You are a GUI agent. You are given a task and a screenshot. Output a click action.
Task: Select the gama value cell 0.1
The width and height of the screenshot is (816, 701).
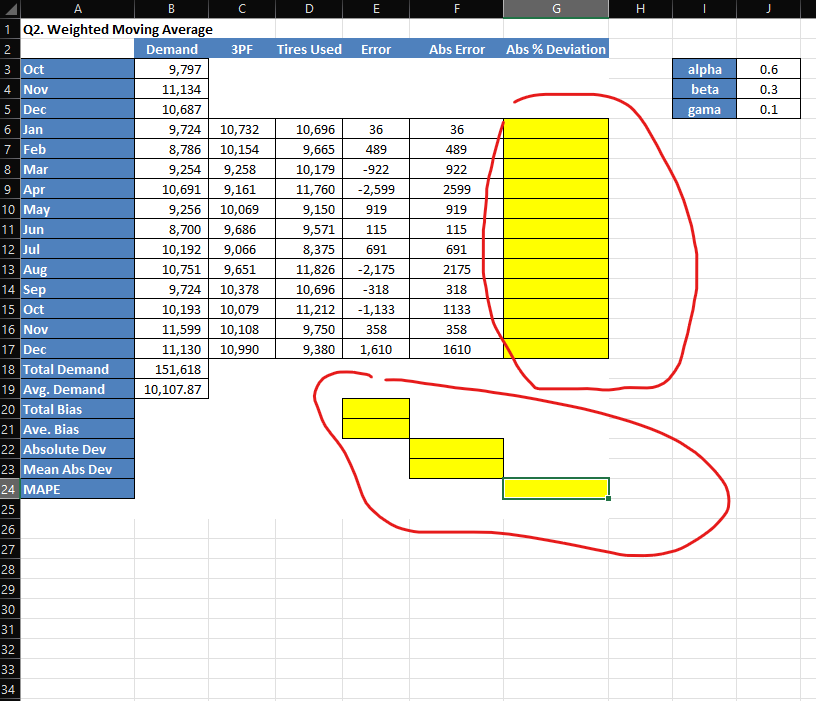(x=769, y=109)
